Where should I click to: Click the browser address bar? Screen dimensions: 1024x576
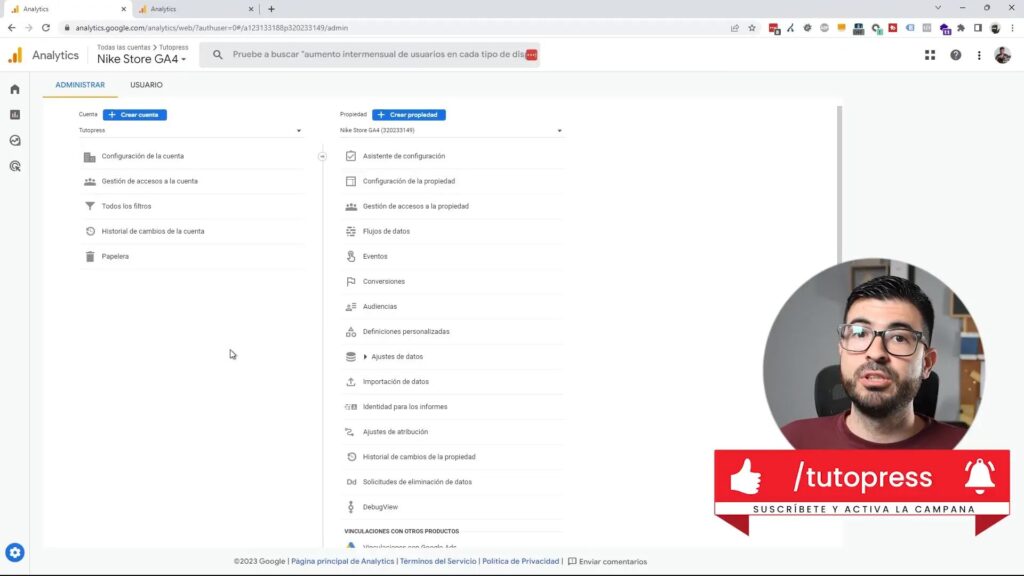[392, 28]
